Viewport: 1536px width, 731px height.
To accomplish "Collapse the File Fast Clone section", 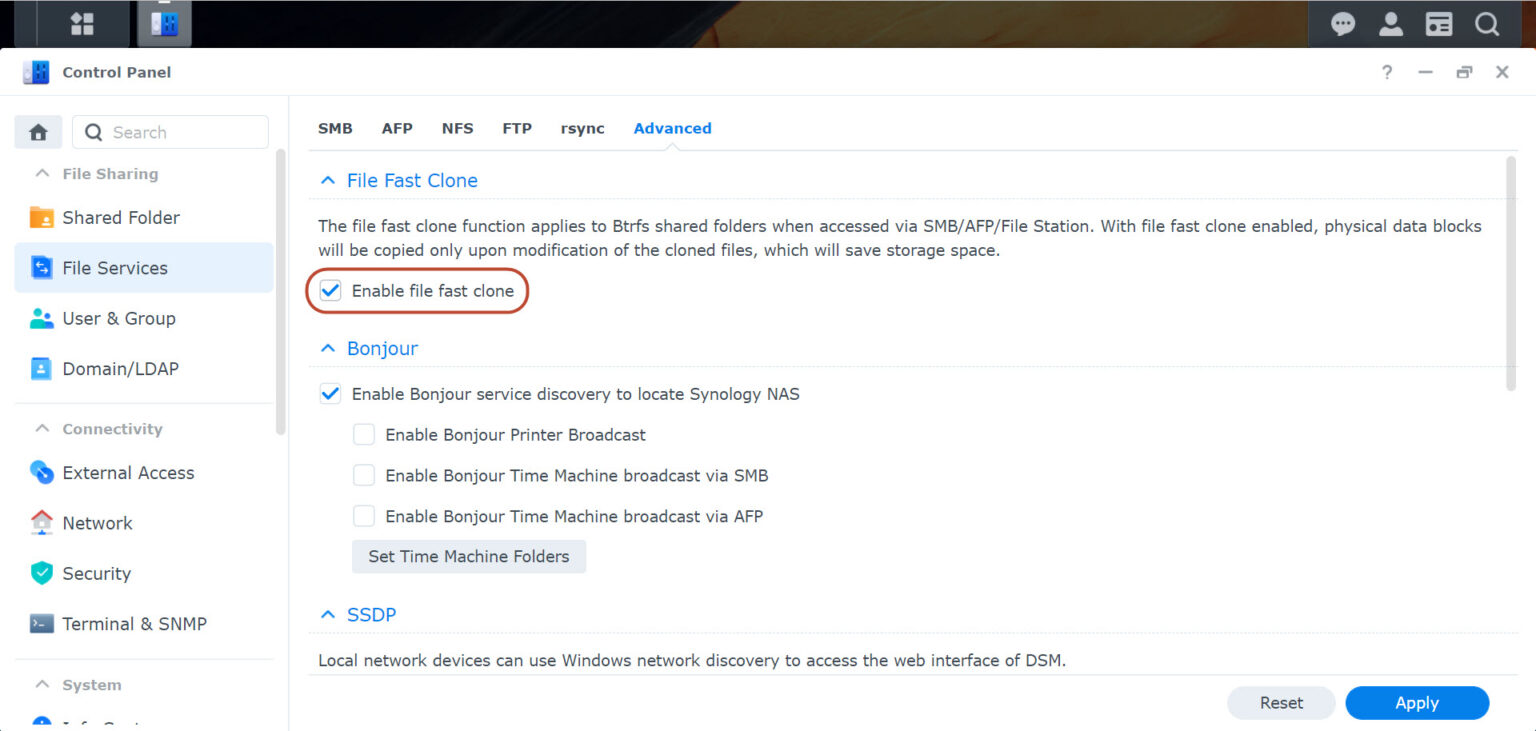I will click(x=328, y=180).
